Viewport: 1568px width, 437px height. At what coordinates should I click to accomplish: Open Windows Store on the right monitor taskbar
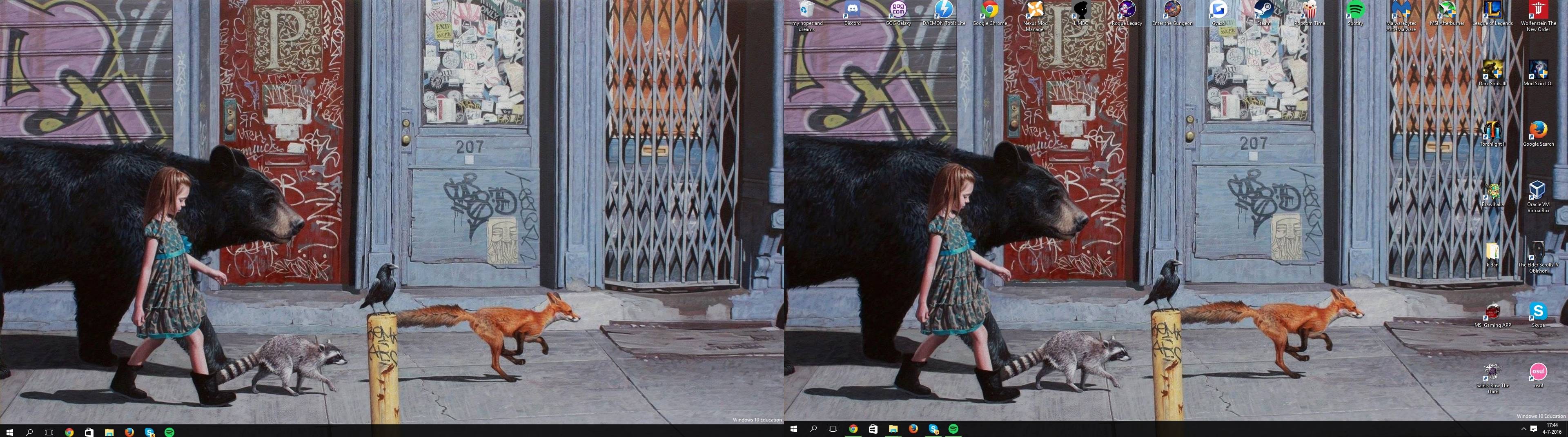(873, 428)
